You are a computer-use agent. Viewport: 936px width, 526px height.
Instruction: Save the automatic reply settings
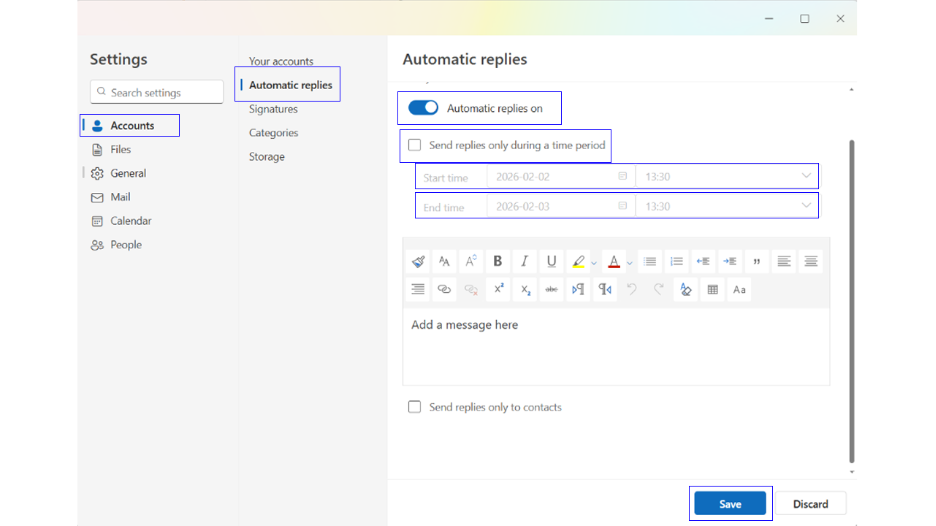(730, 503)
